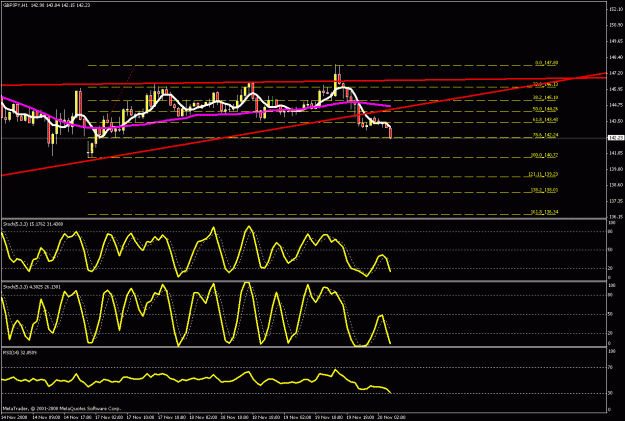The width and height of the screenshot is (625, 421).
Task: Select the 161.8 Fibonacci extension label
Action: tap(544, 212)
